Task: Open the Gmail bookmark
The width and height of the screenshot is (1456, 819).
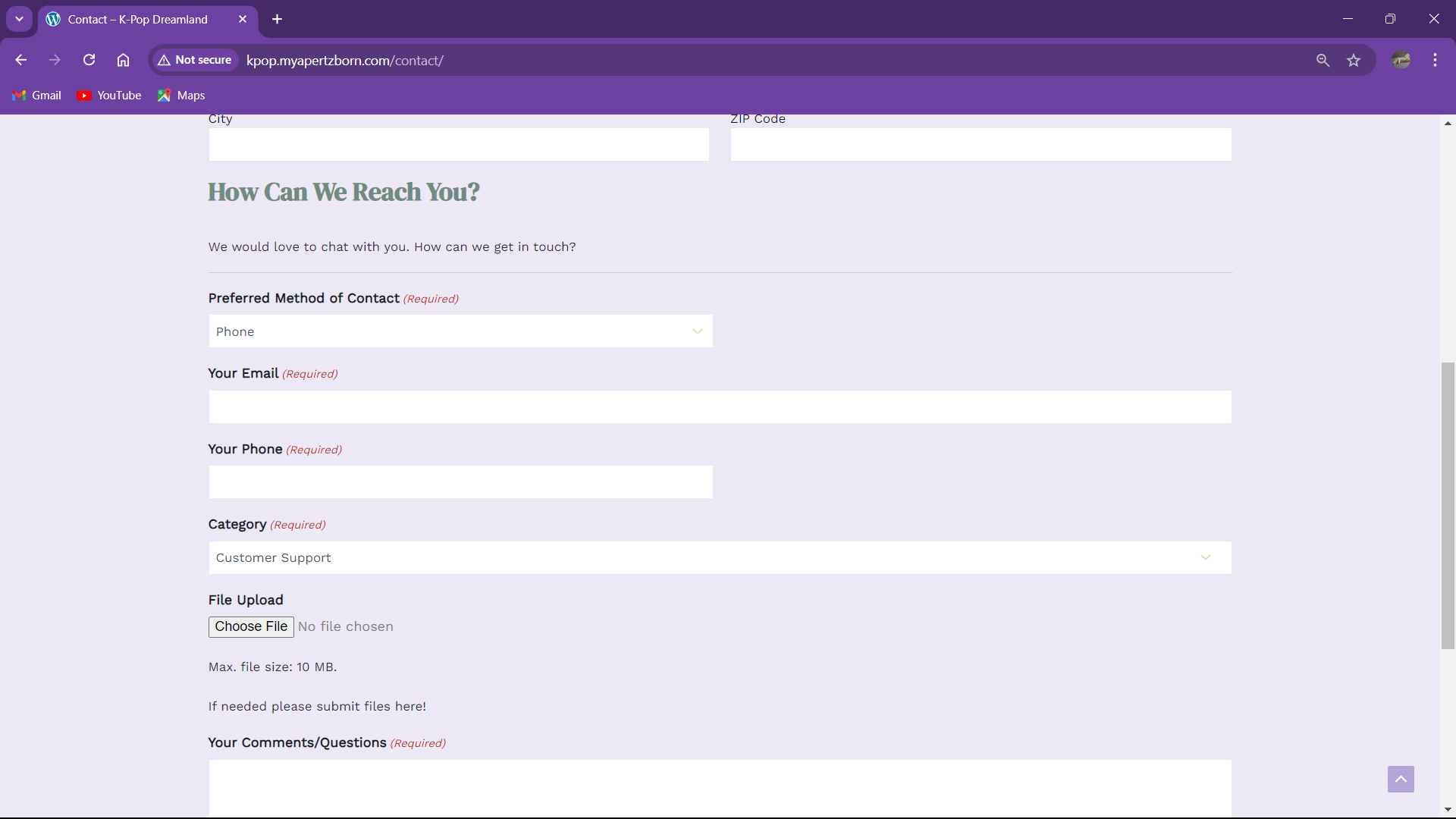Action: (37, 96)
